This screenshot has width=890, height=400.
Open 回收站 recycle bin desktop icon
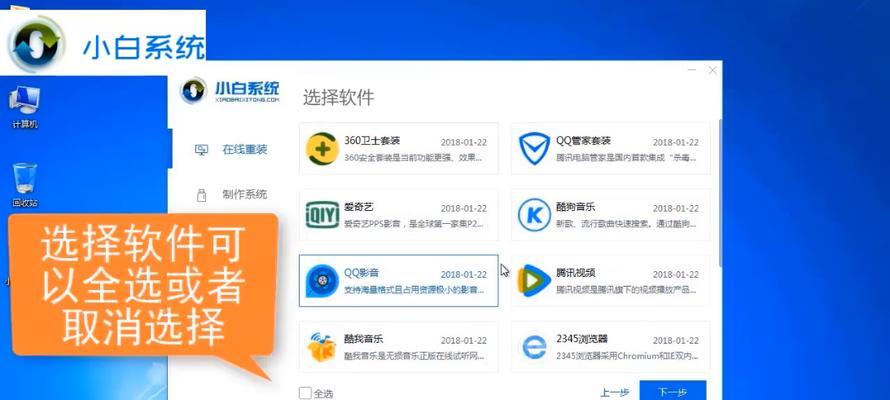[x=25, y=184]
